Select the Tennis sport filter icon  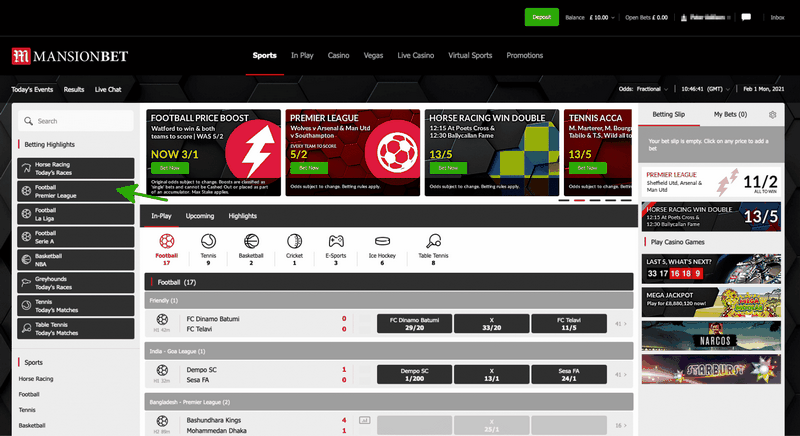click(x=208, y=241)
